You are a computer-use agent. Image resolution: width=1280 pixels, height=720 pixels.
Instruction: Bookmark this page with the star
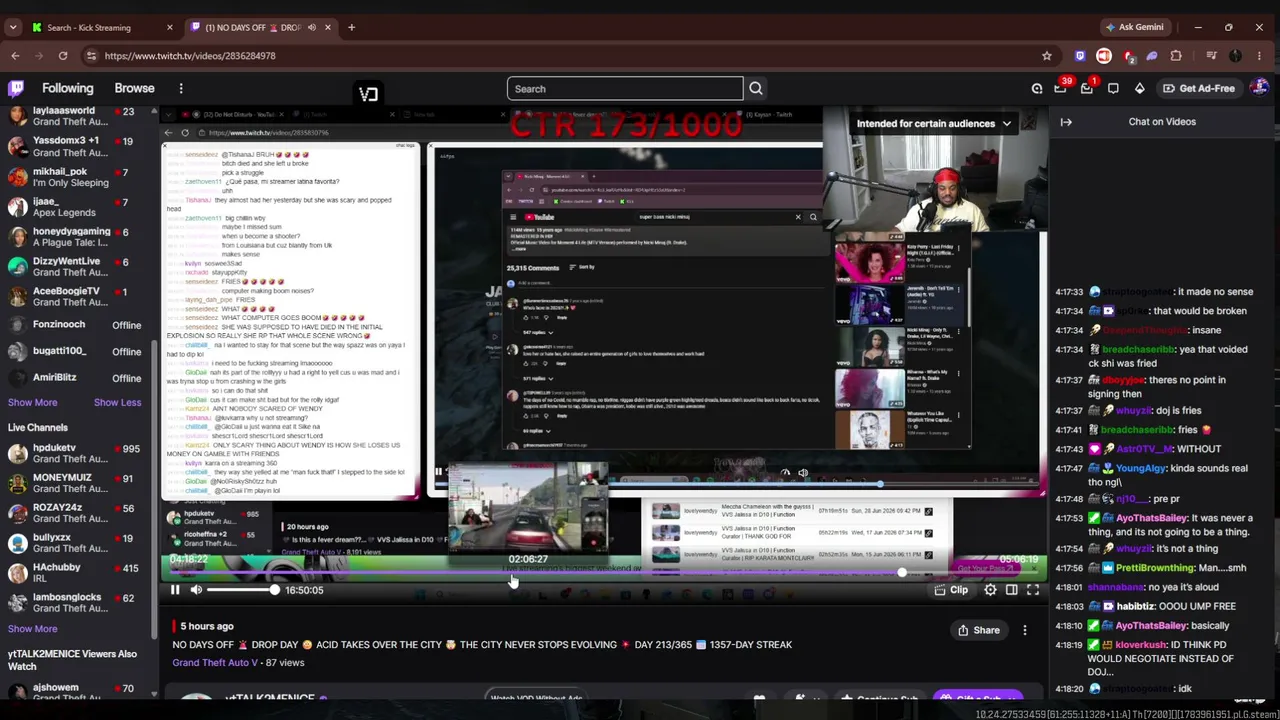(1047, 56)
